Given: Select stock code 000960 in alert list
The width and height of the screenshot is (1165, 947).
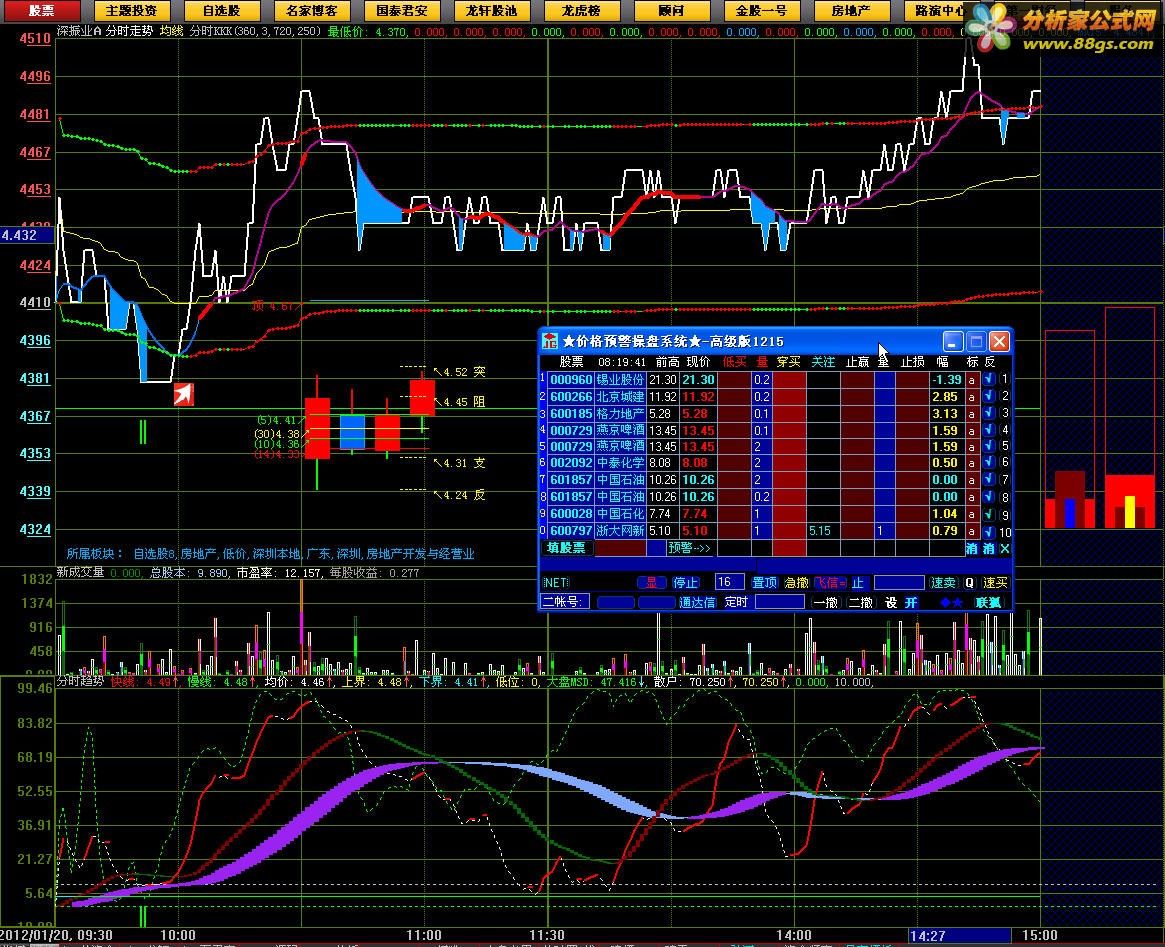Looking at the screenshot, I should [x=571, y=380].
